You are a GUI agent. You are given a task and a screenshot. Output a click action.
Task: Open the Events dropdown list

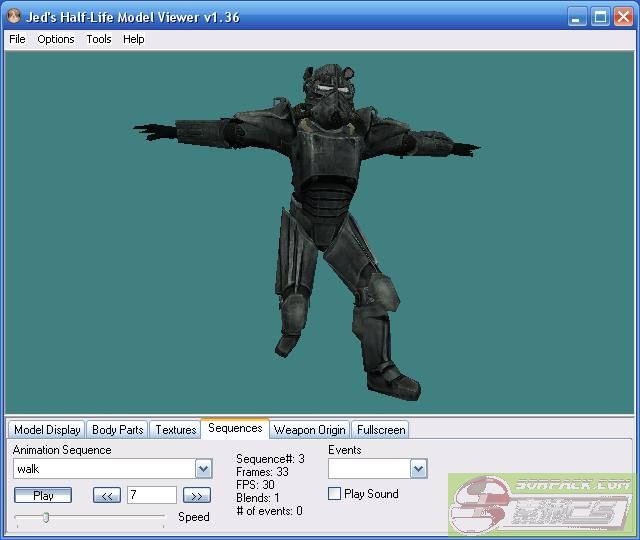click(418, 469)
